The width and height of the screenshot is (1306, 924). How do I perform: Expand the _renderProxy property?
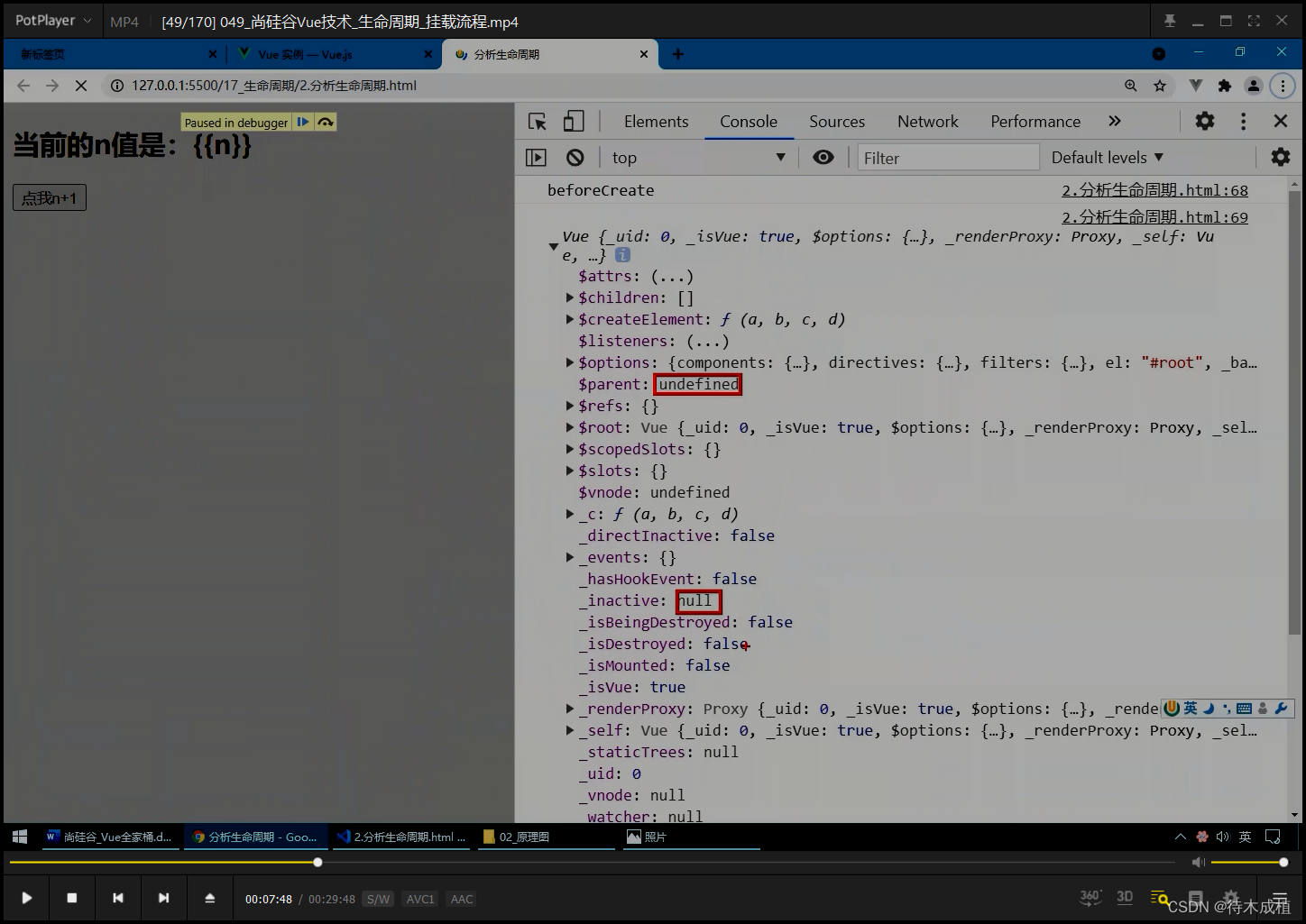tap(570, 709)
